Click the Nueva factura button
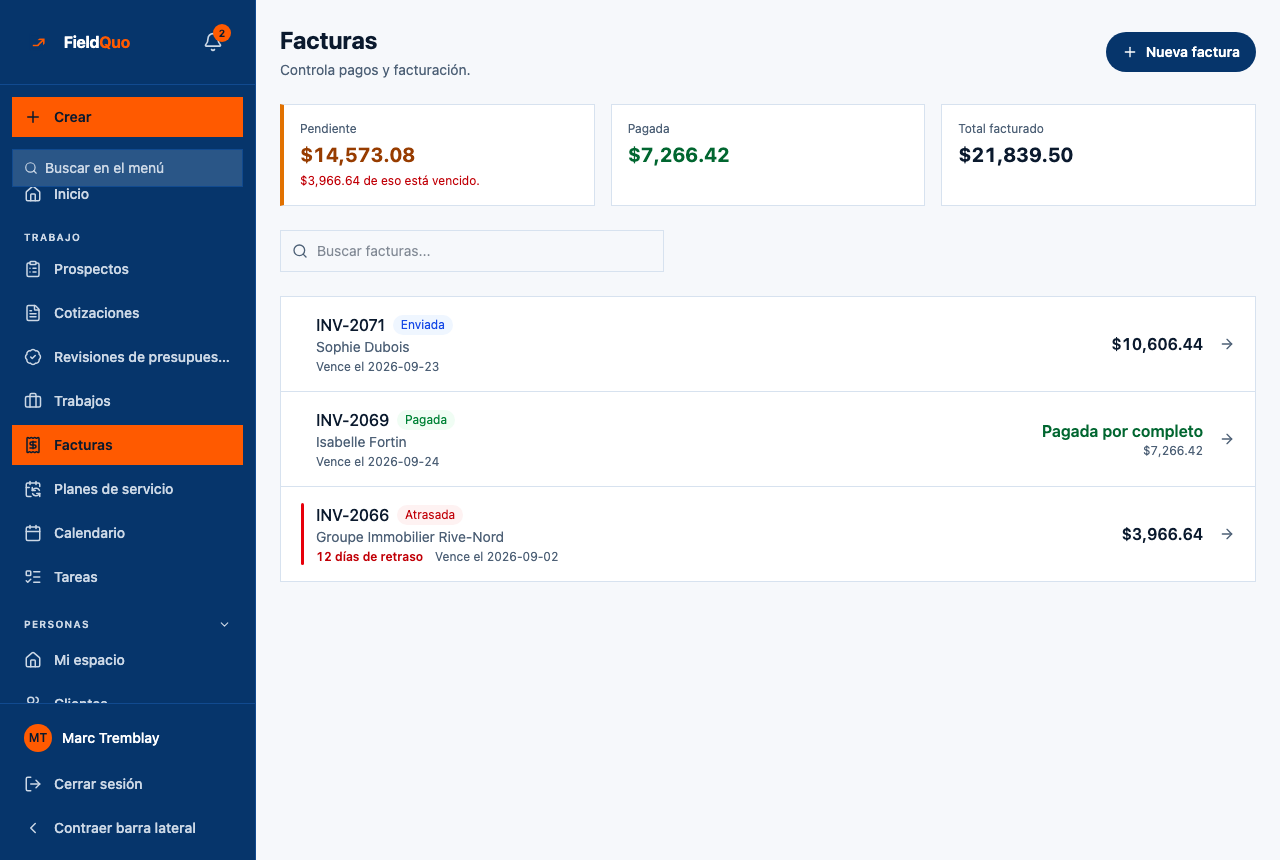 [x=1181, y=52]
